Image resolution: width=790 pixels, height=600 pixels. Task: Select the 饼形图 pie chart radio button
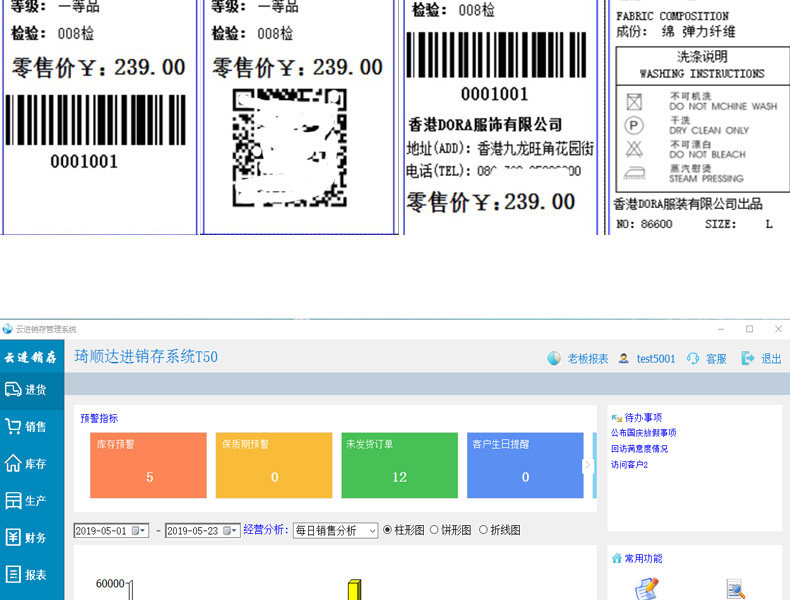[434, 530]
